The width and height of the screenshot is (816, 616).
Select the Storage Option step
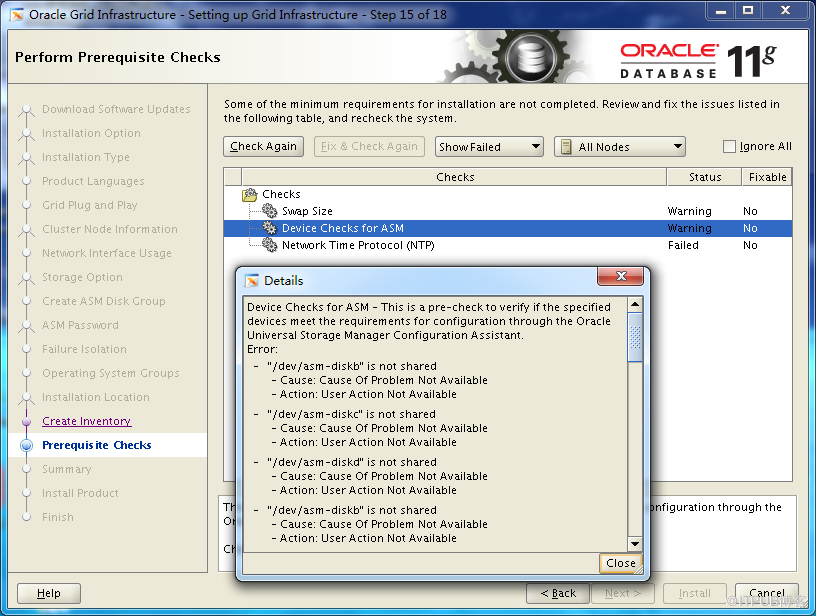pyautogui.click(x=82, y=277)
